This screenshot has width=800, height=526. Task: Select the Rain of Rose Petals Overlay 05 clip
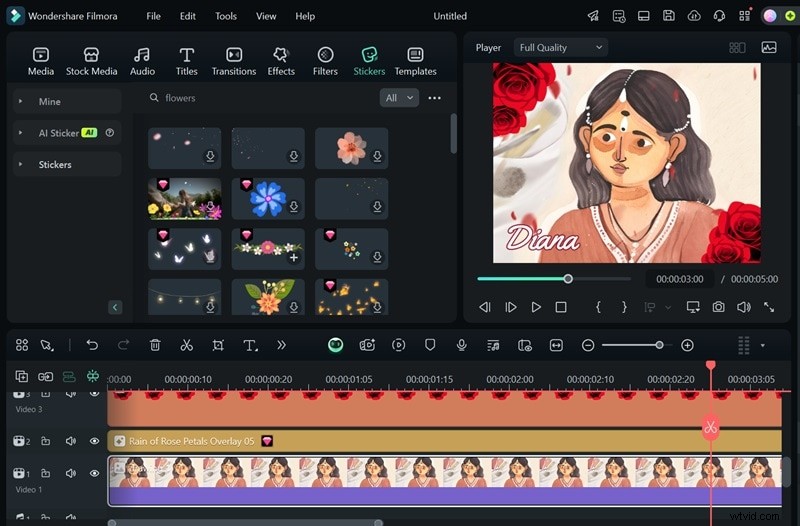click(444, 441)
